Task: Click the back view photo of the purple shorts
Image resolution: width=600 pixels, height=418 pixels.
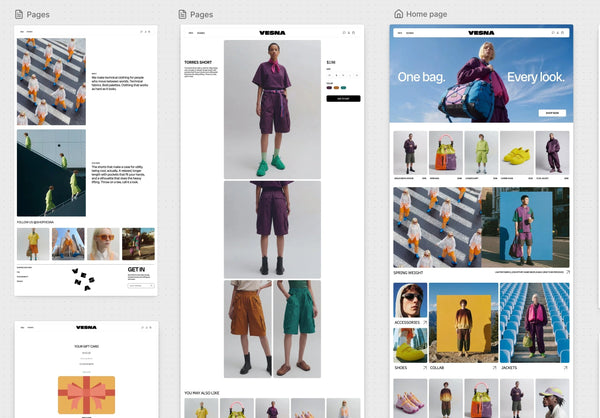Action: (272, 230)
